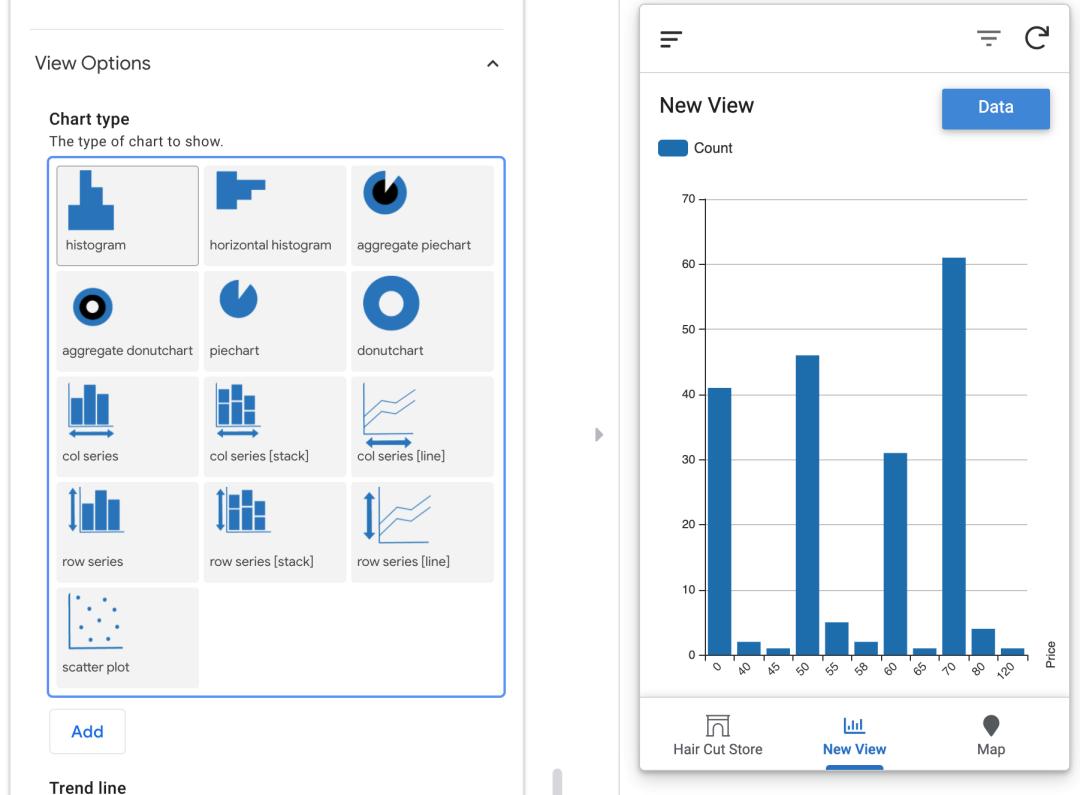Collapse the preview pane with arrow
The height and width of the screenshot is (795, 1080).
click(599, 435)
